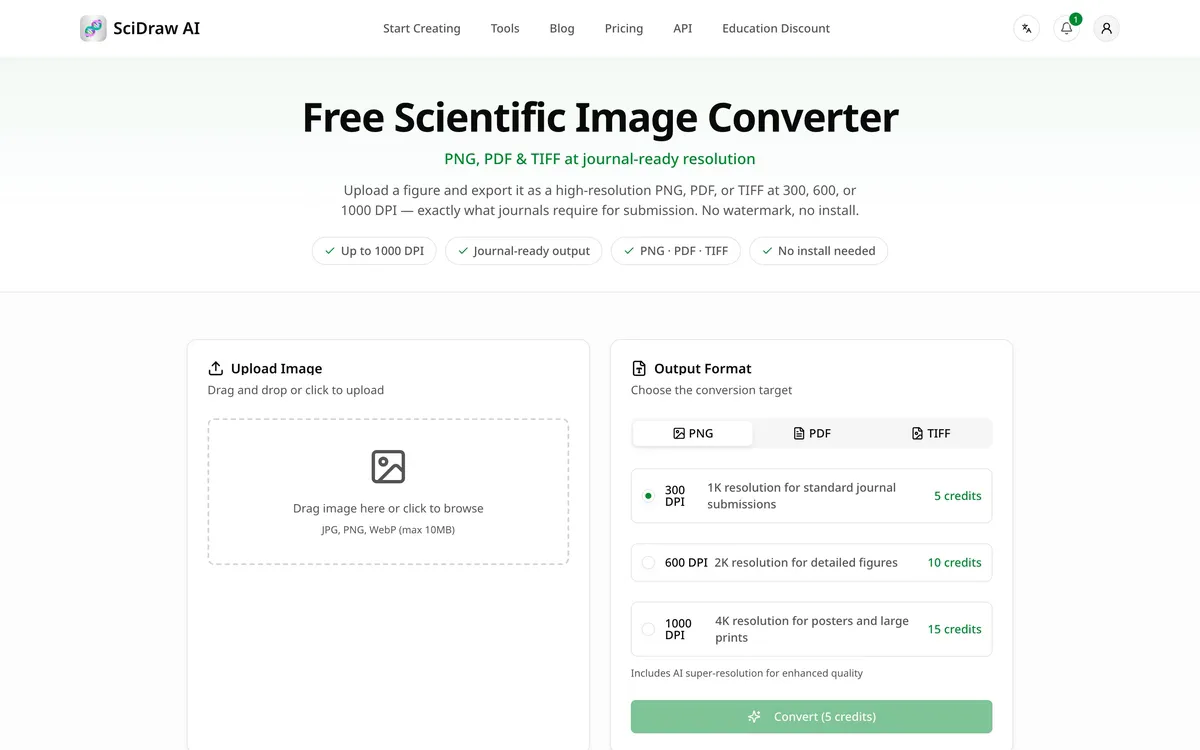Click the Journal-ready output badge
The width and height of the screenshot is (1200, 750).
pos(523,251)
